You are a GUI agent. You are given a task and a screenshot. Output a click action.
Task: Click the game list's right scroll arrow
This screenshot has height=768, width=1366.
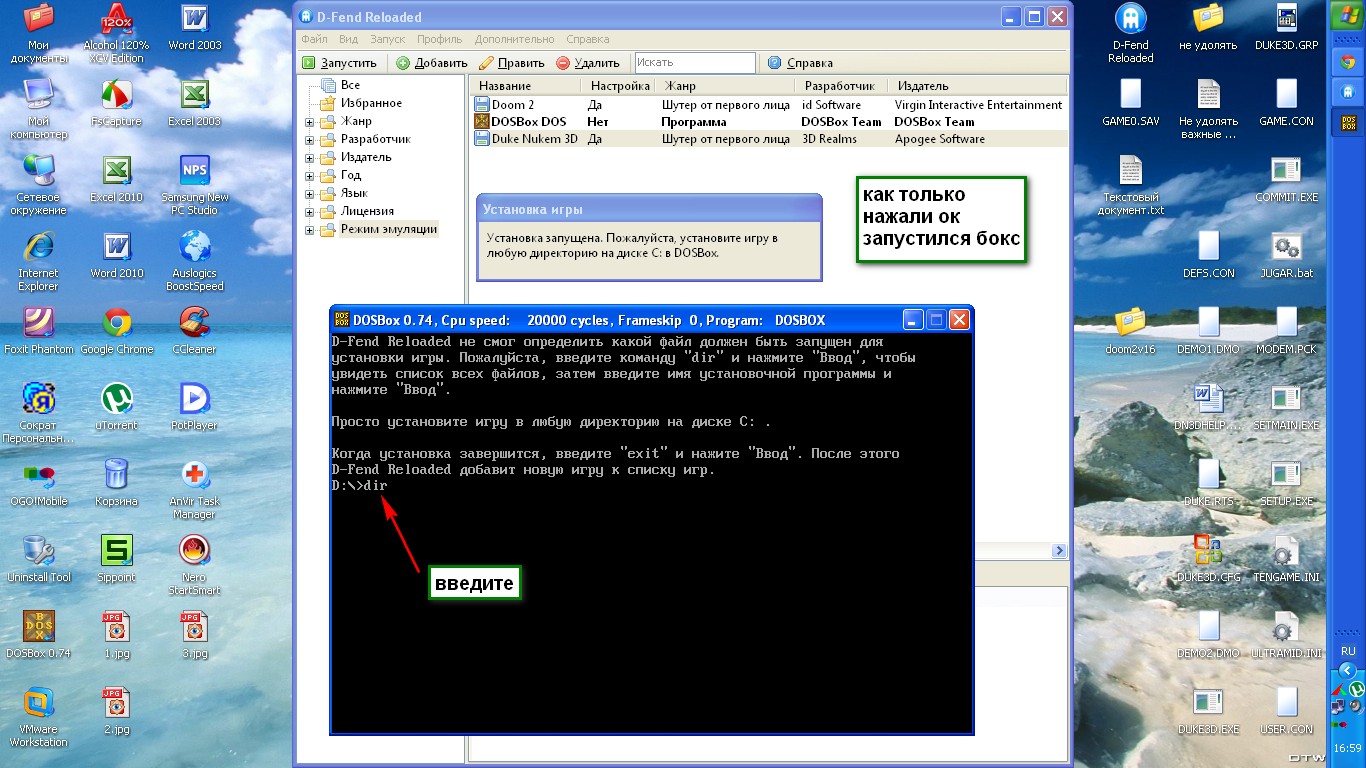1059,551
